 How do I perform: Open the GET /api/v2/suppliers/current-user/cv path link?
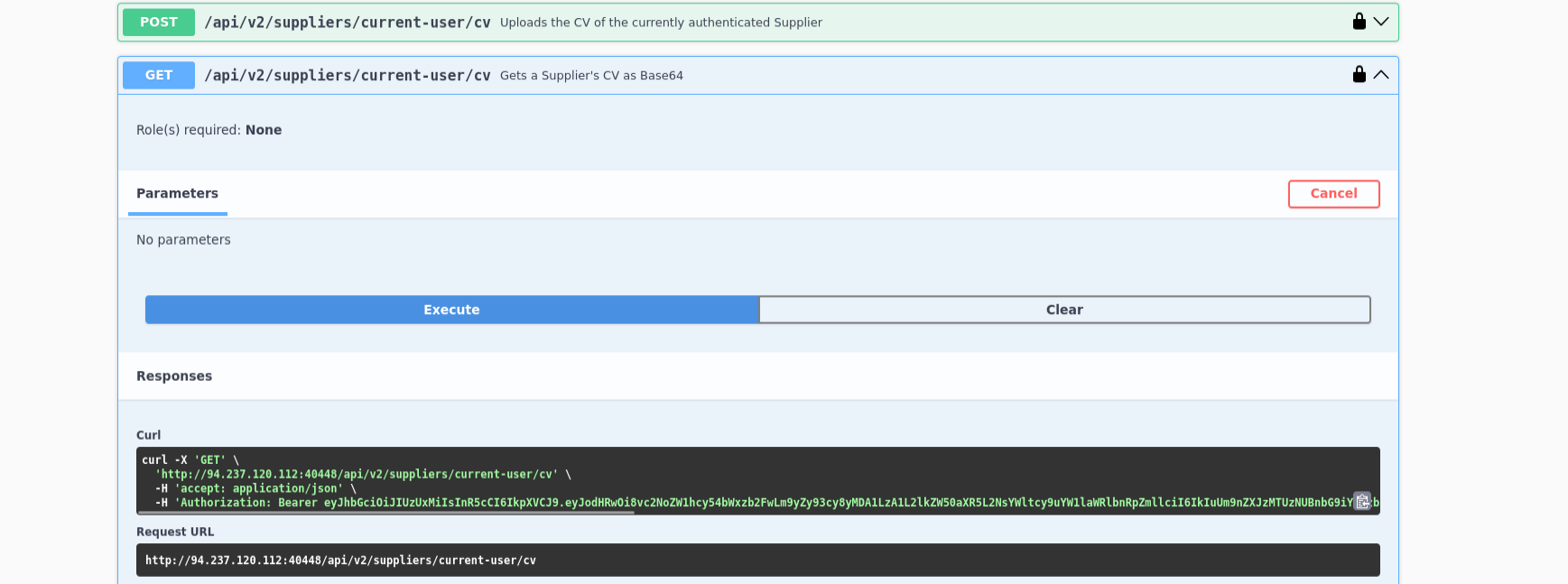[348, 76]
